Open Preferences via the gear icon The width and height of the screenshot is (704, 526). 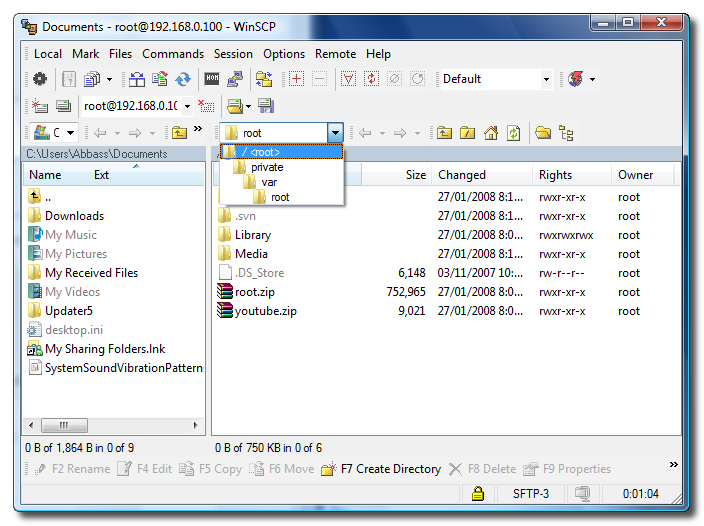40,79
